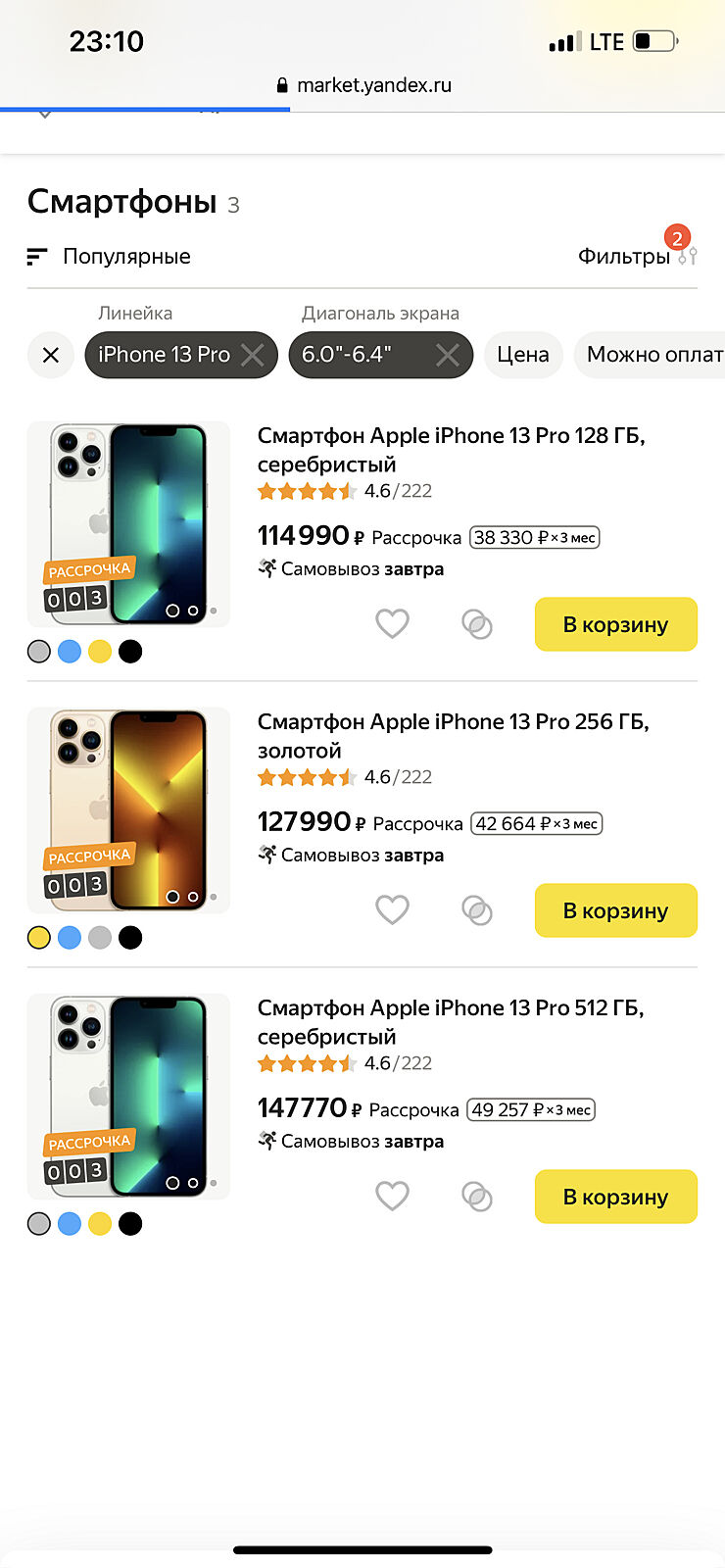Viewport: 725px width, 1568px height.
Task: Add gold iPhone 13 Pro 256 ГБ to favorites
Action: coord(392,909)
